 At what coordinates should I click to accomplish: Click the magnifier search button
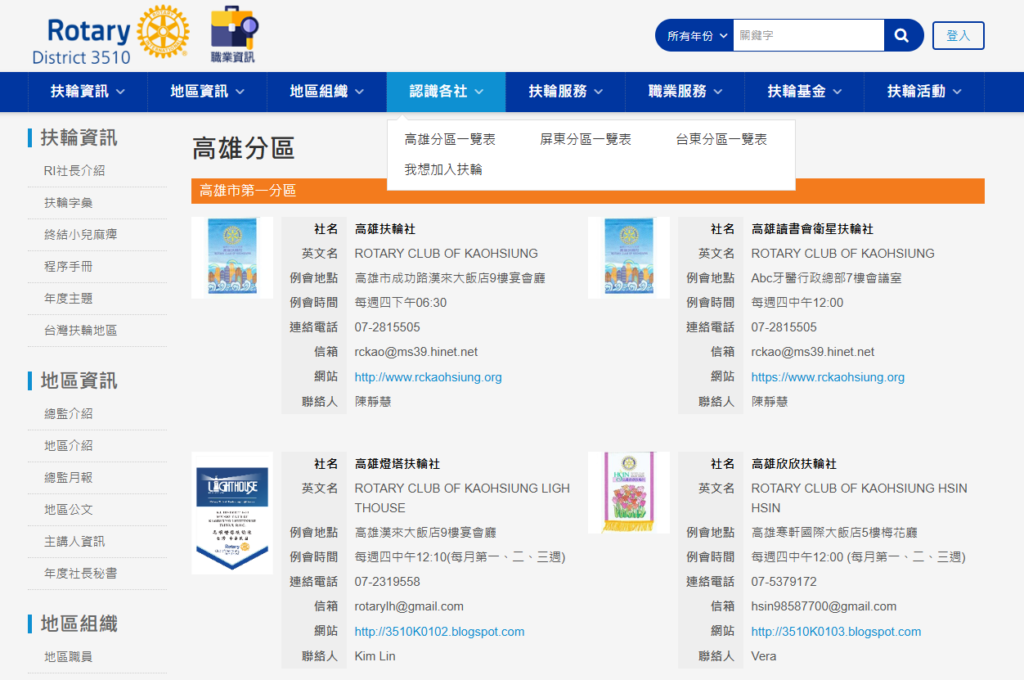(x=902, y=36)
